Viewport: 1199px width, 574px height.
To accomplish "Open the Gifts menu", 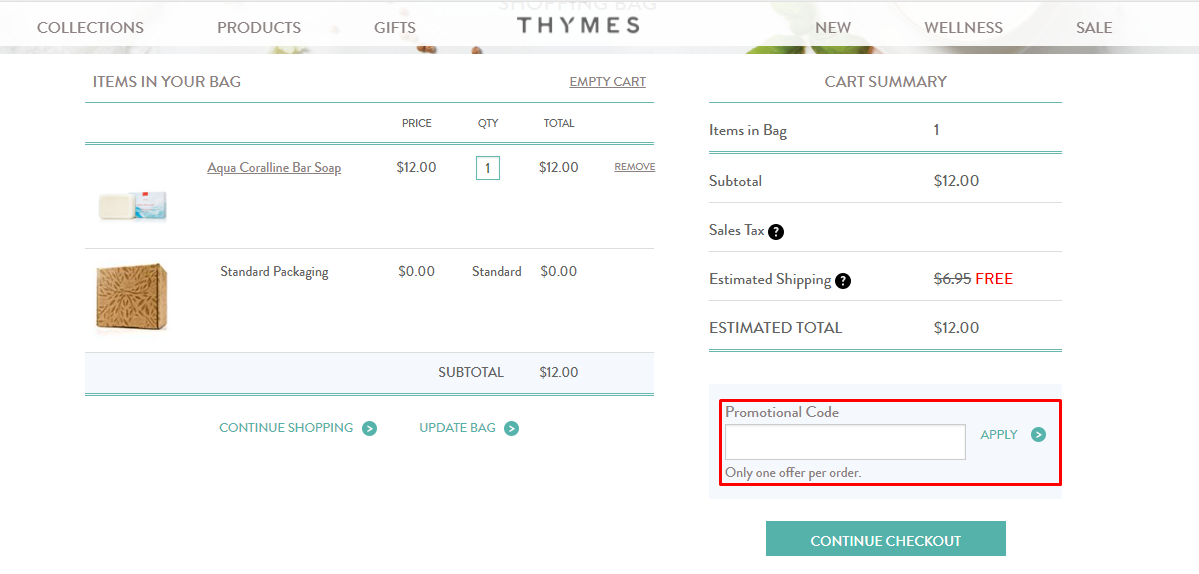I will click(x=395, y=28).
